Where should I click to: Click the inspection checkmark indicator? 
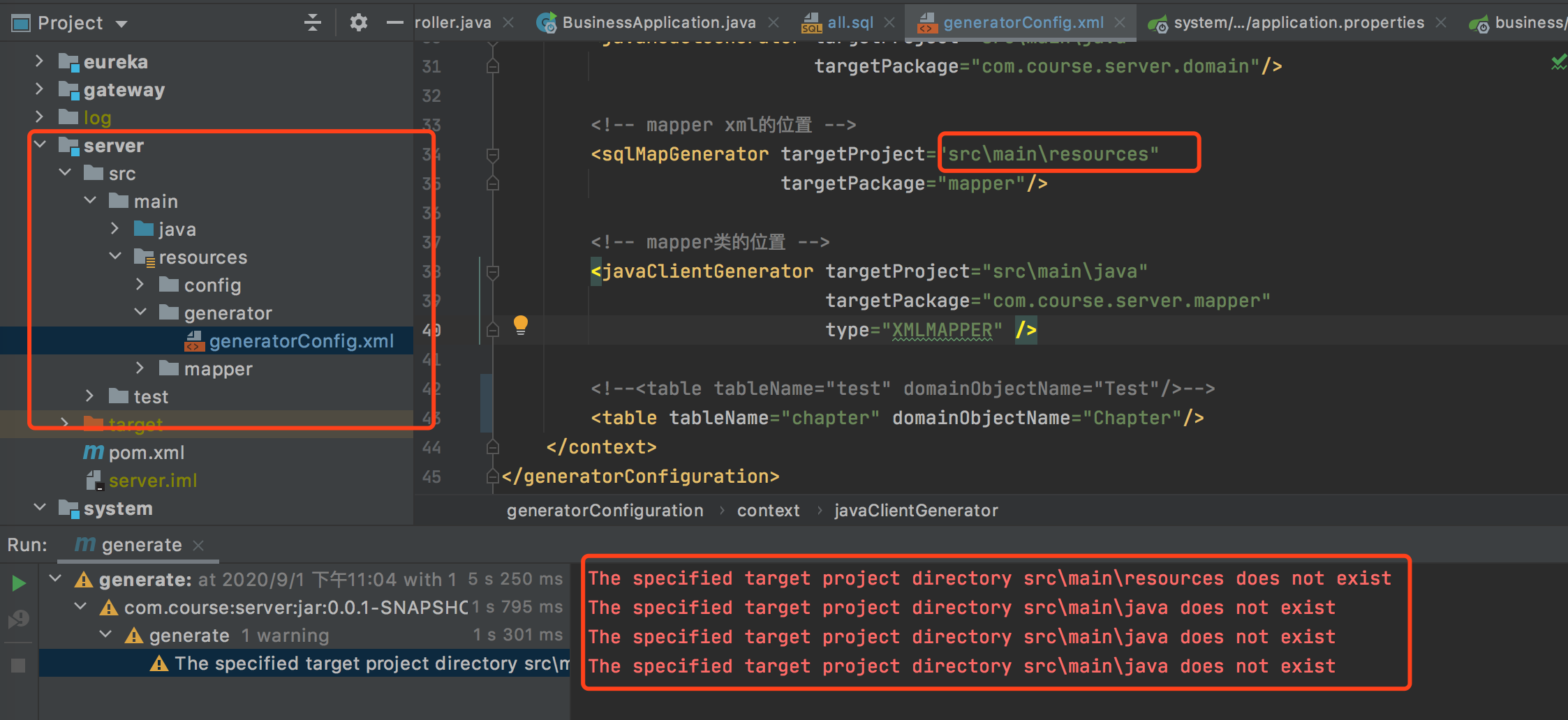pyautogui.click(x=1558, y=63)
